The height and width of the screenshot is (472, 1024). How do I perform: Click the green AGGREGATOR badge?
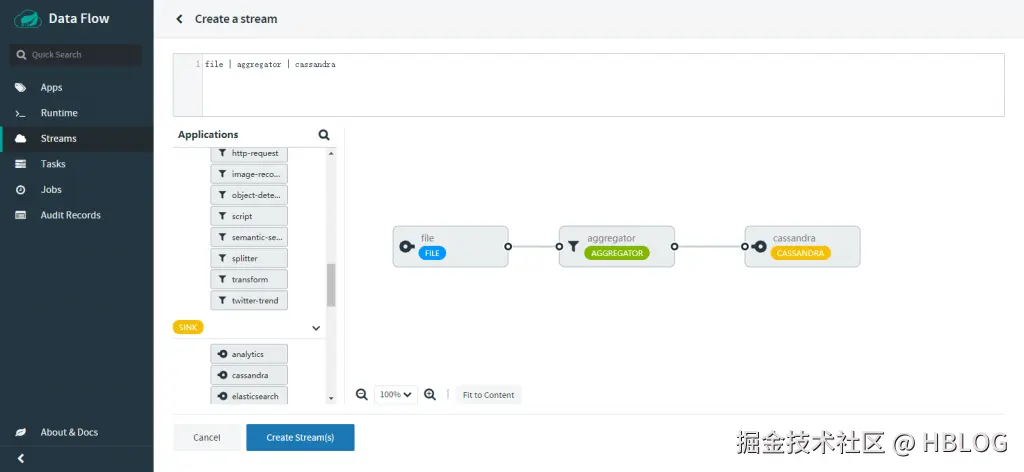point(617,253)
